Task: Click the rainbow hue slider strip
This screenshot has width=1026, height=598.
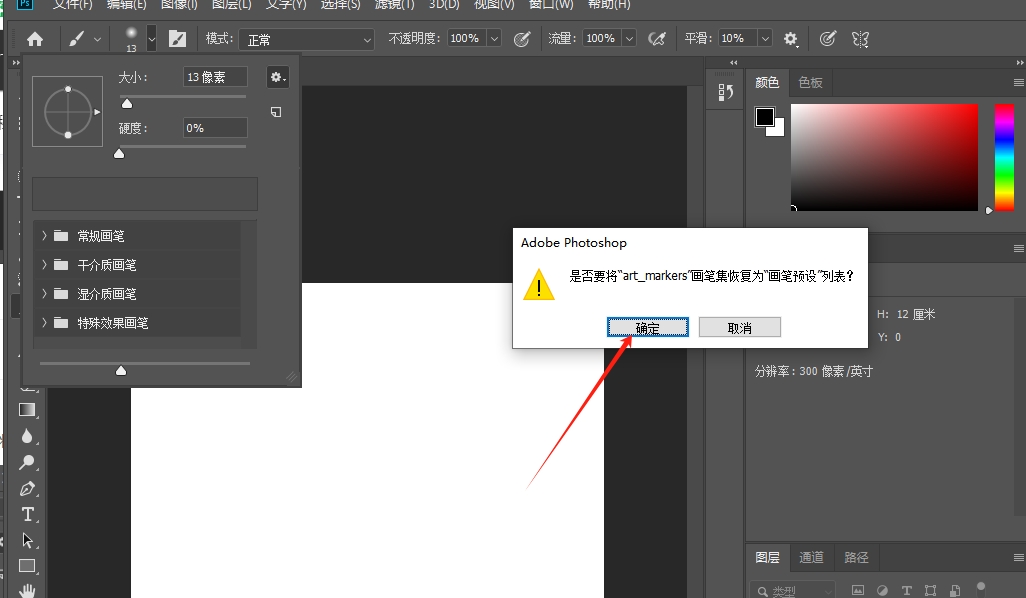Action: click(x=1003, y=155)
